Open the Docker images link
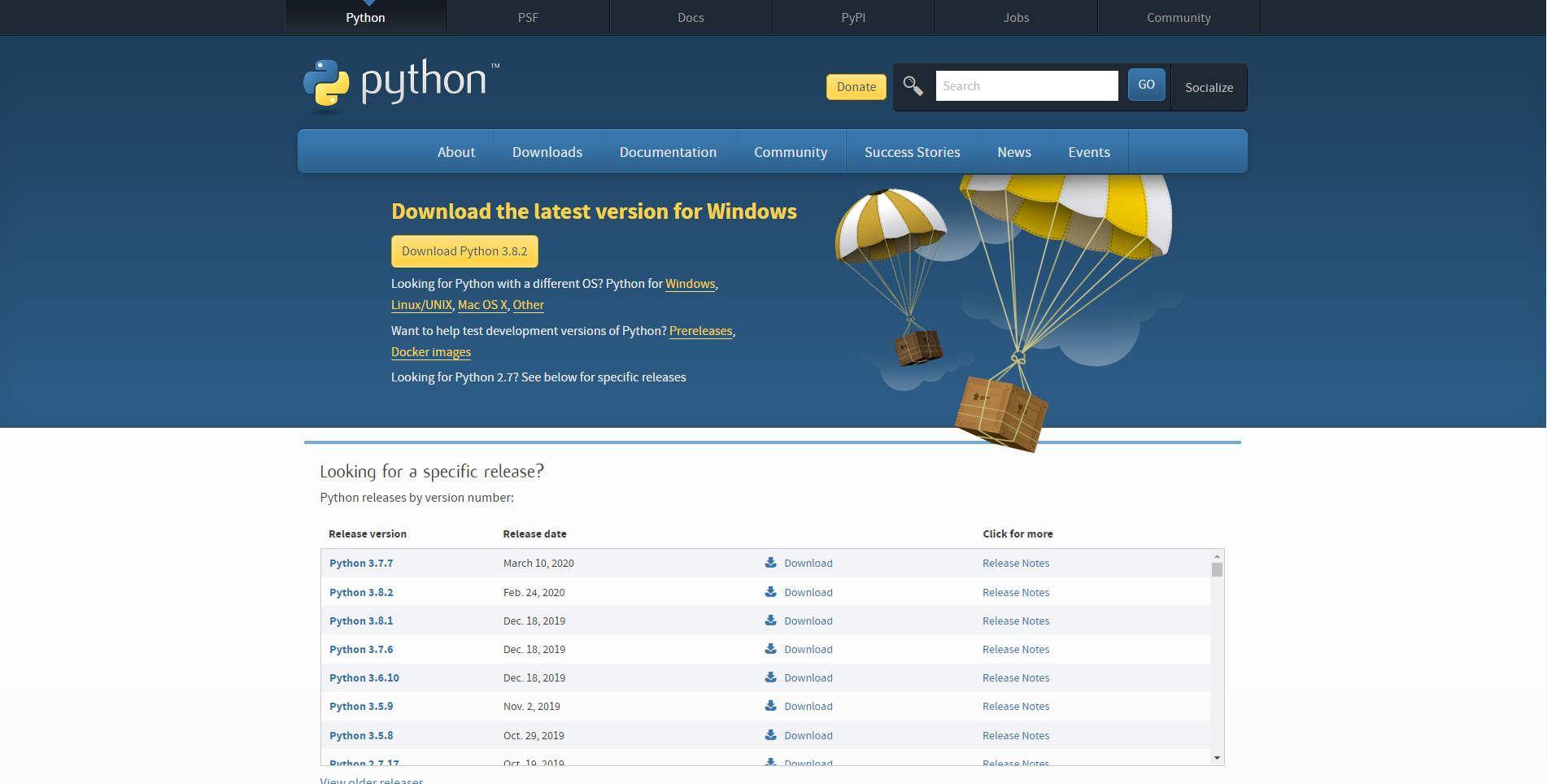 tap(431, 352)
